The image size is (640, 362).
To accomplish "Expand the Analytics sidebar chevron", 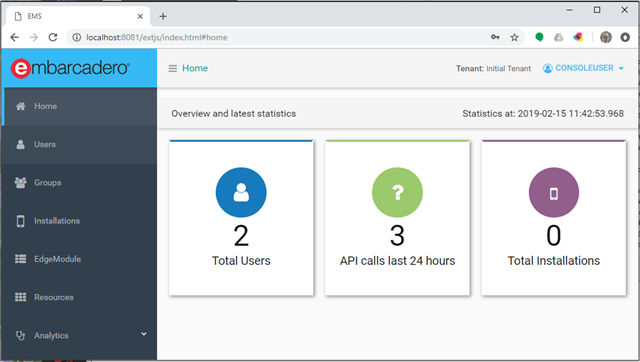I will (x=144, y=334).
